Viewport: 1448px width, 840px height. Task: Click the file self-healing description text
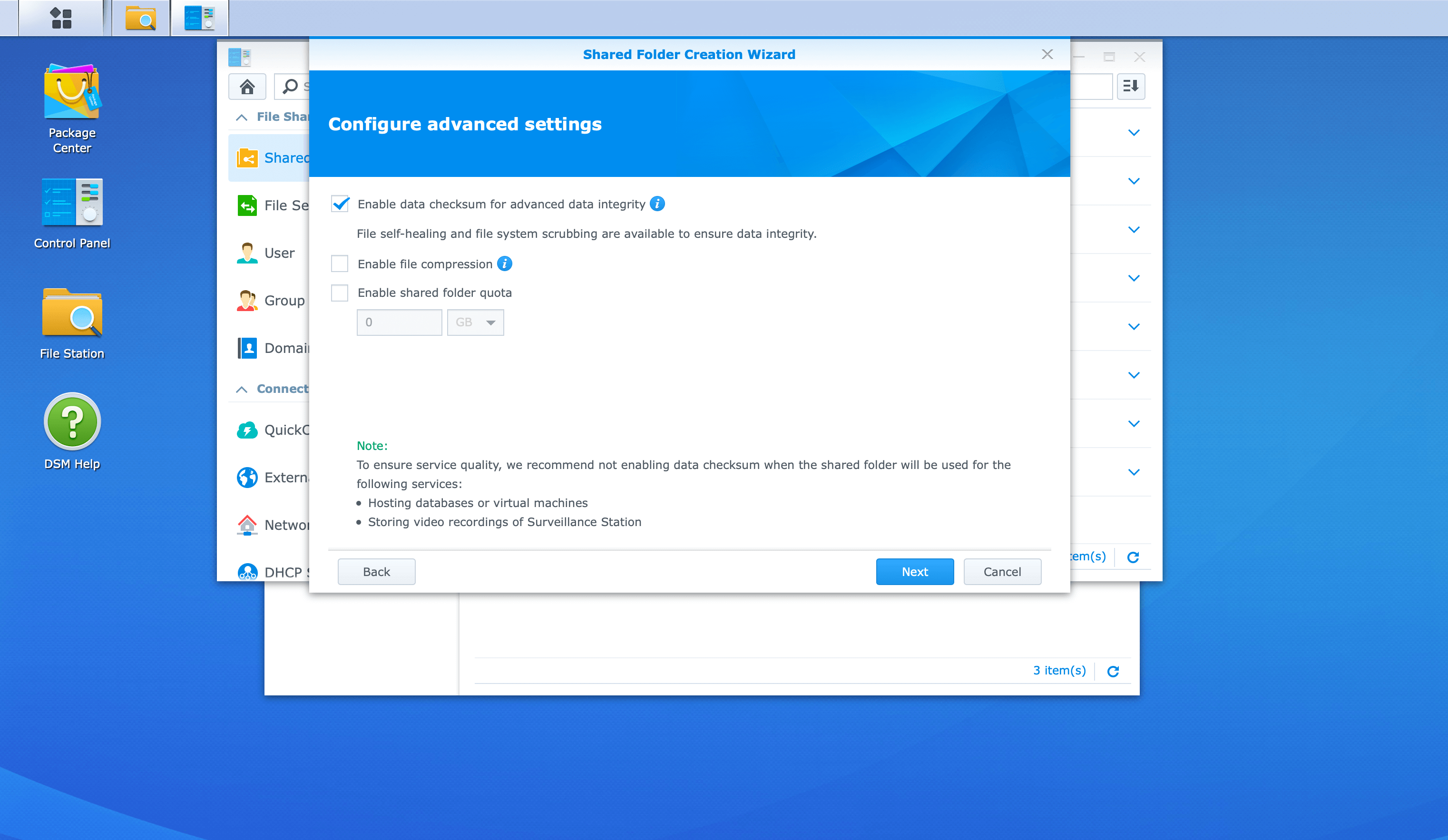586,234
